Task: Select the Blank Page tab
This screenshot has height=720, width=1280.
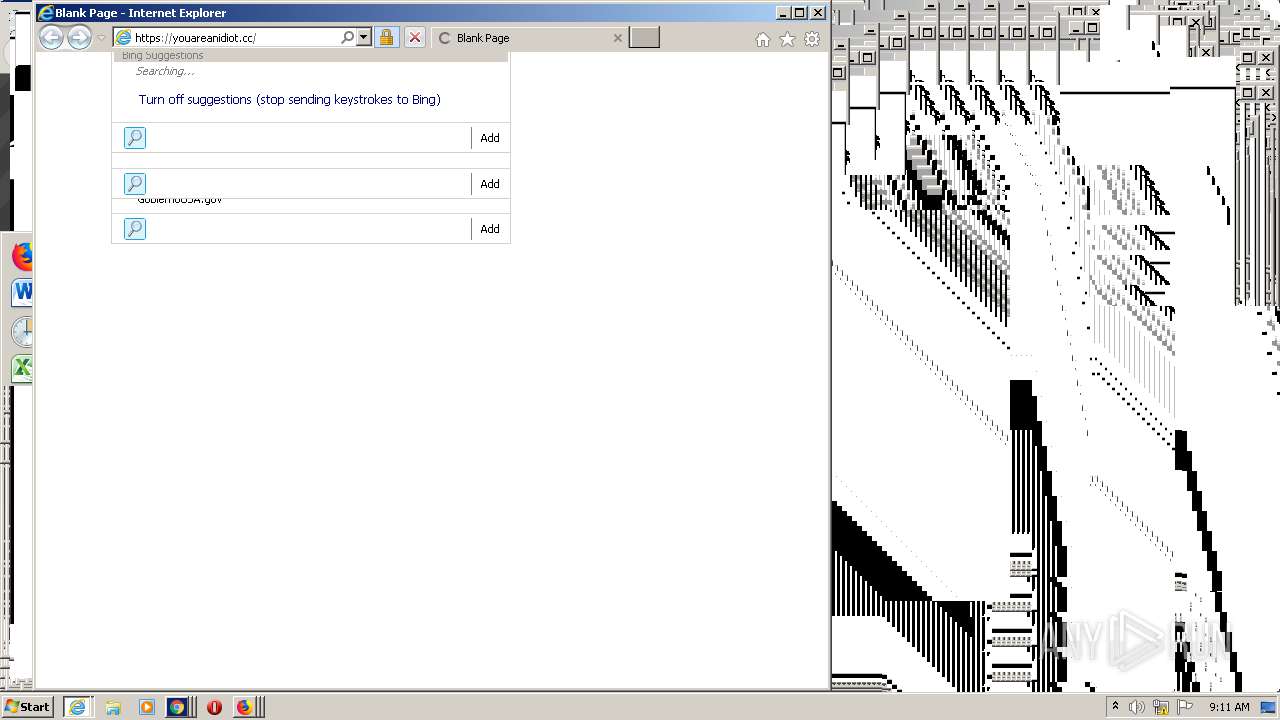Action: (x=530, y=38)
